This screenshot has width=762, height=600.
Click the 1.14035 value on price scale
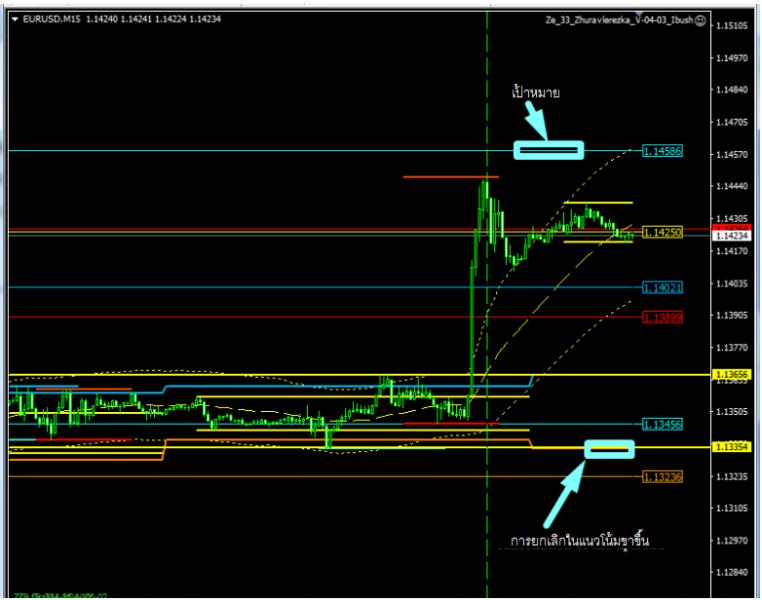point(732,283)
